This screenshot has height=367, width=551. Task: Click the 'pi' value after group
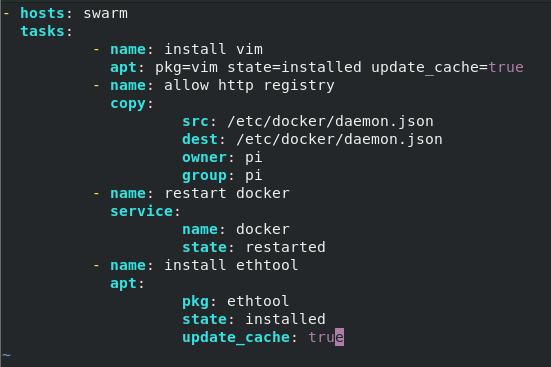(x=254, y=175)
